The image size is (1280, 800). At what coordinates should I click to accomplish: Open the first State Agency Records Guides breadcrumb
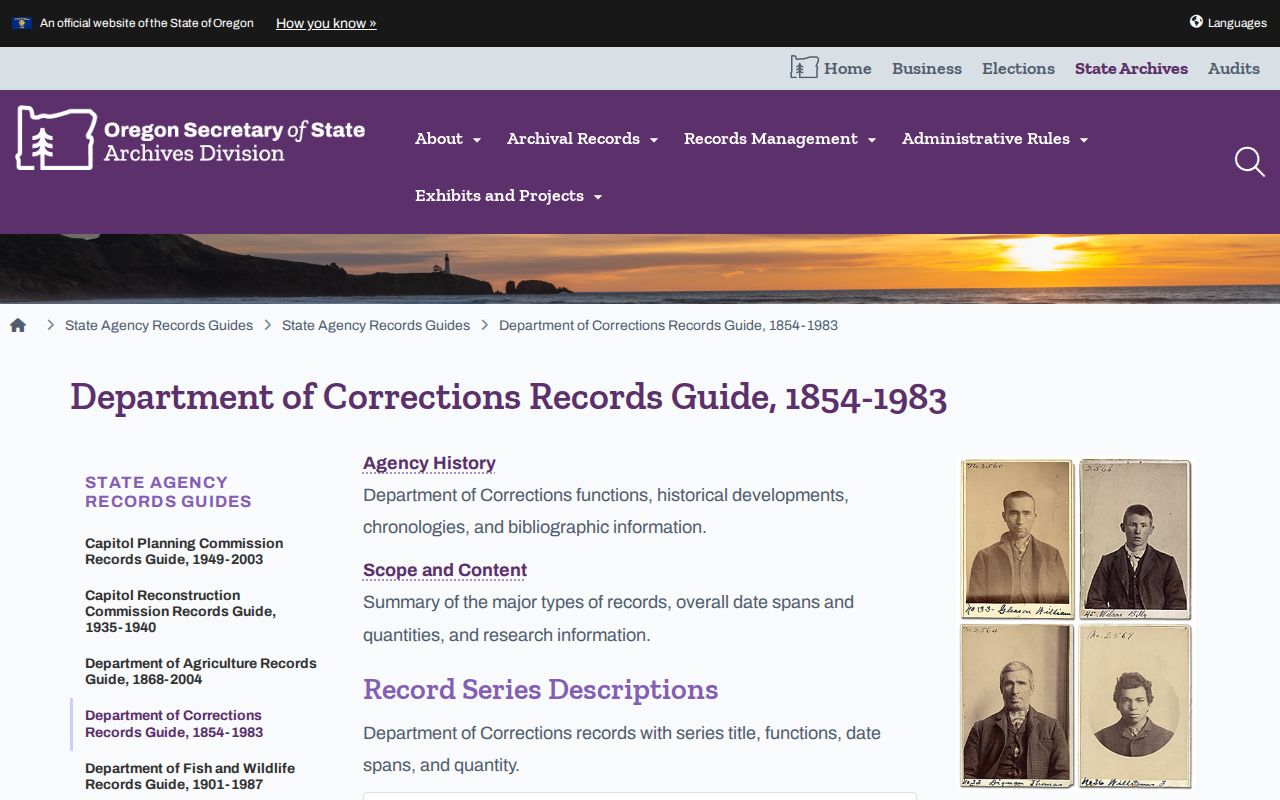coord(159,325)
